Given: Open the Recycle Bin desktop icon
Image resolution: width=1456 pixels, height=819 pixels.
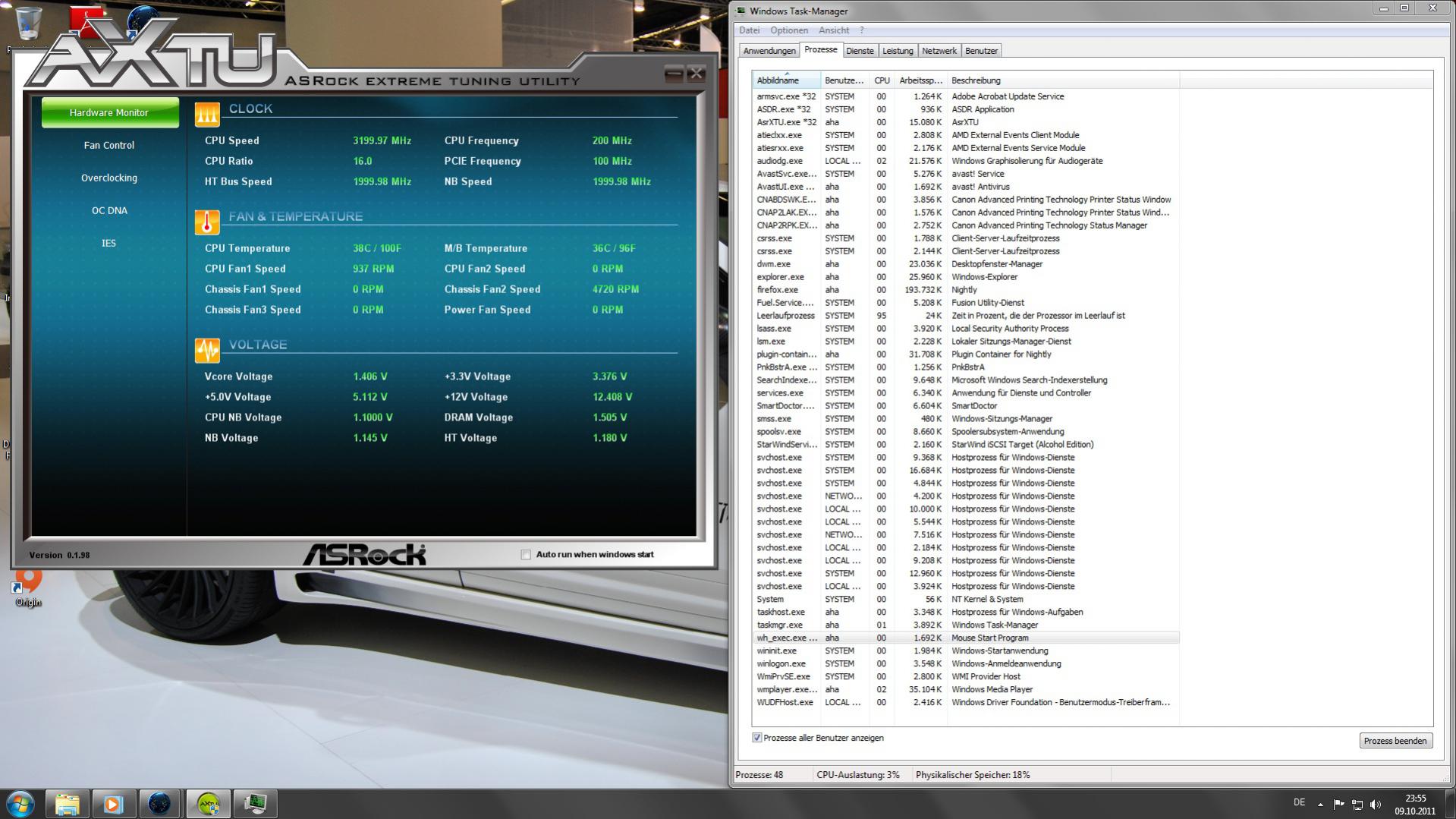Looking at the screenshot, I should [x=28, y=23].
